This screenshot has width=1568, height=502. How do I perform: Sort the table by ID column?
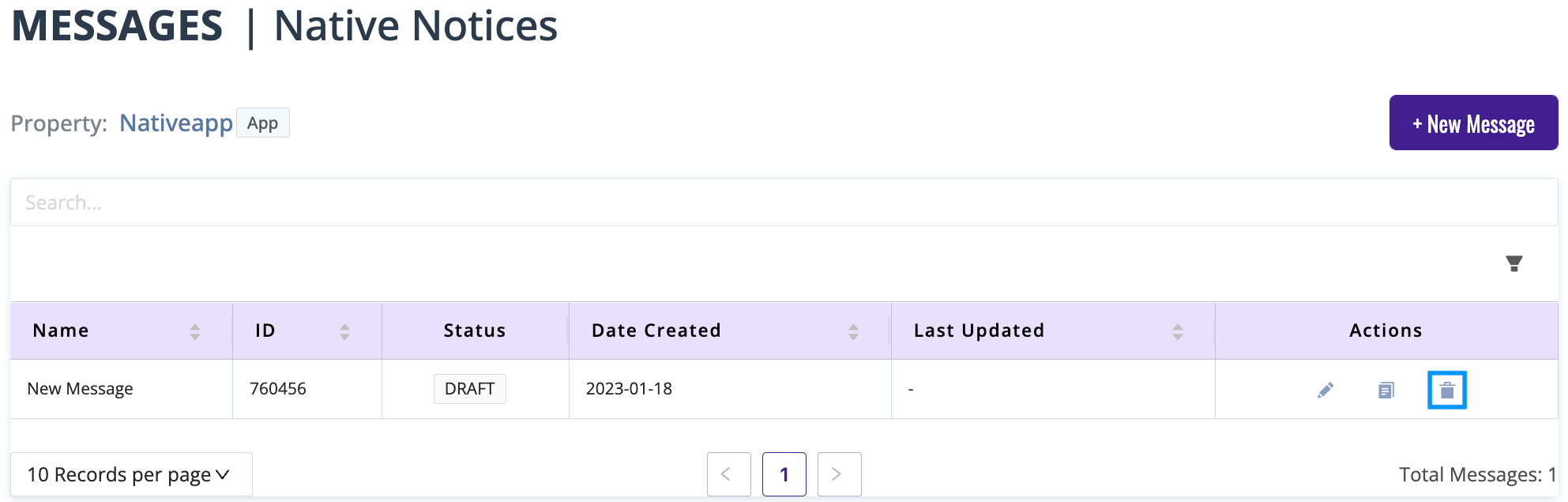point(344,330)
